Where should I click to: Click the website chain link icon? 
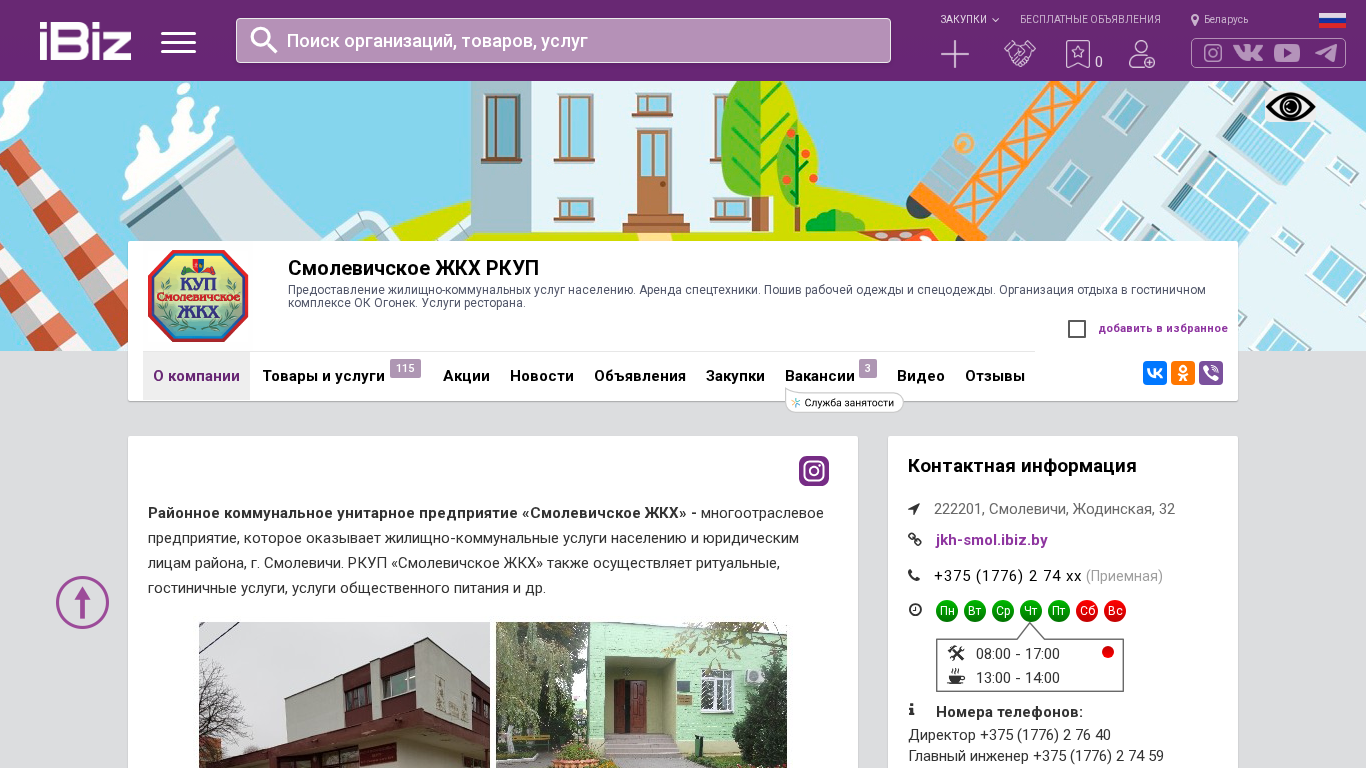pos(914,539)
